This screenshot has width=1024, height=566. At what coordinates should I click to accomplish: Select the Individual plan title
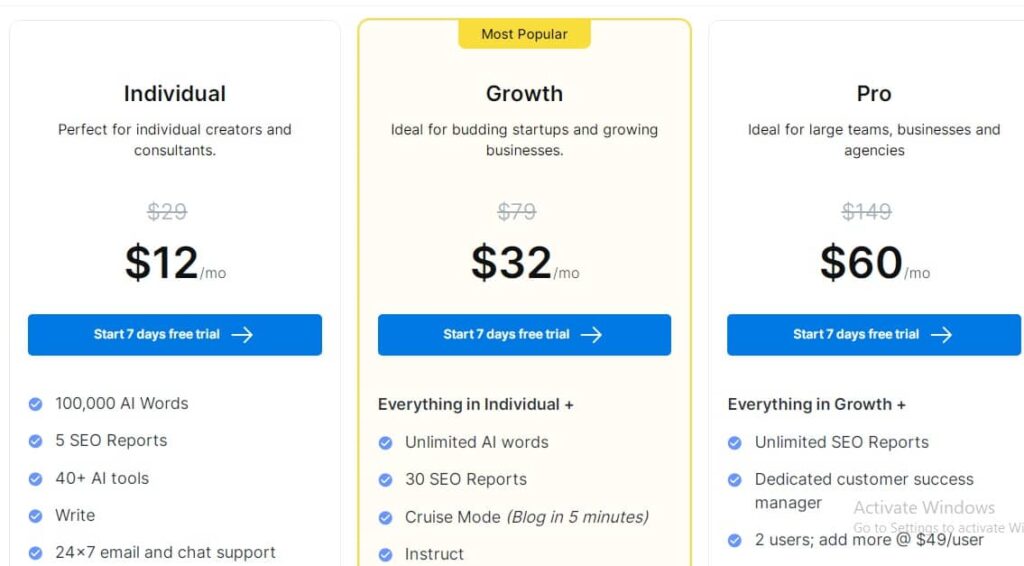(x=175, y=94)
